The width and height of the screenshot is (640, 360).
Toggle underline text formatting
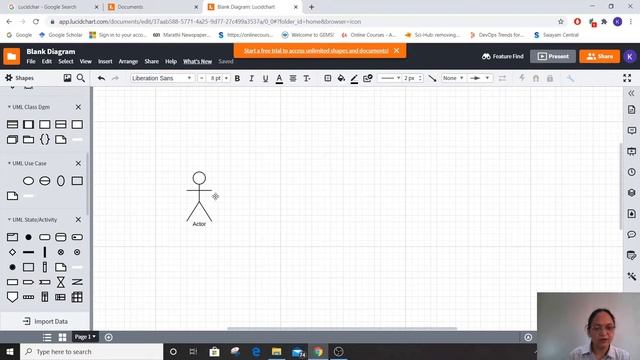[265, 78]
